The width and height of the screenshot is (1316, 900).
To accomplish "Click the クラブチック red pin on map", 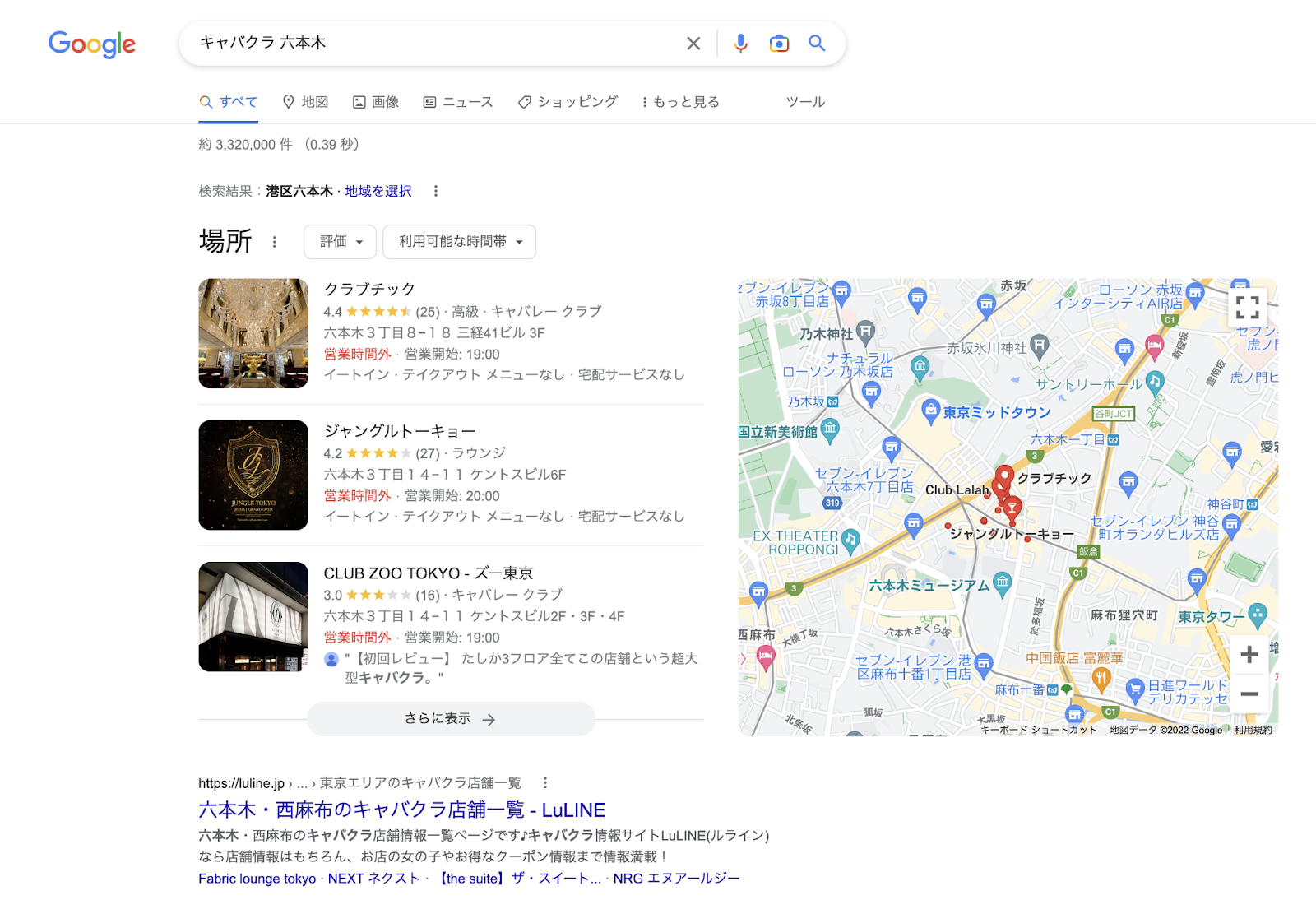I will tap(1003, 476).
